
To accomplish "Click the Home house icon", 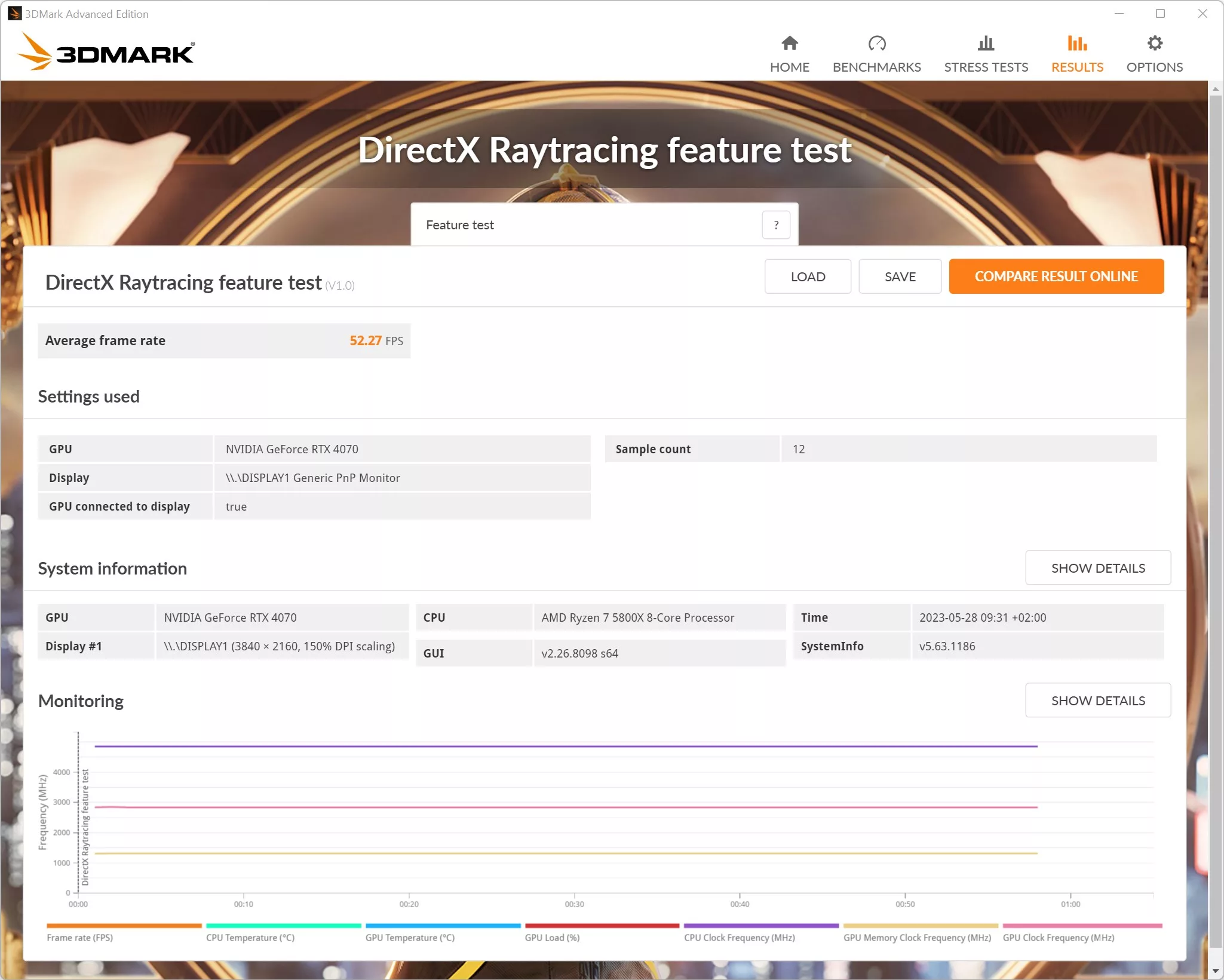I will (x=789, y=43).
